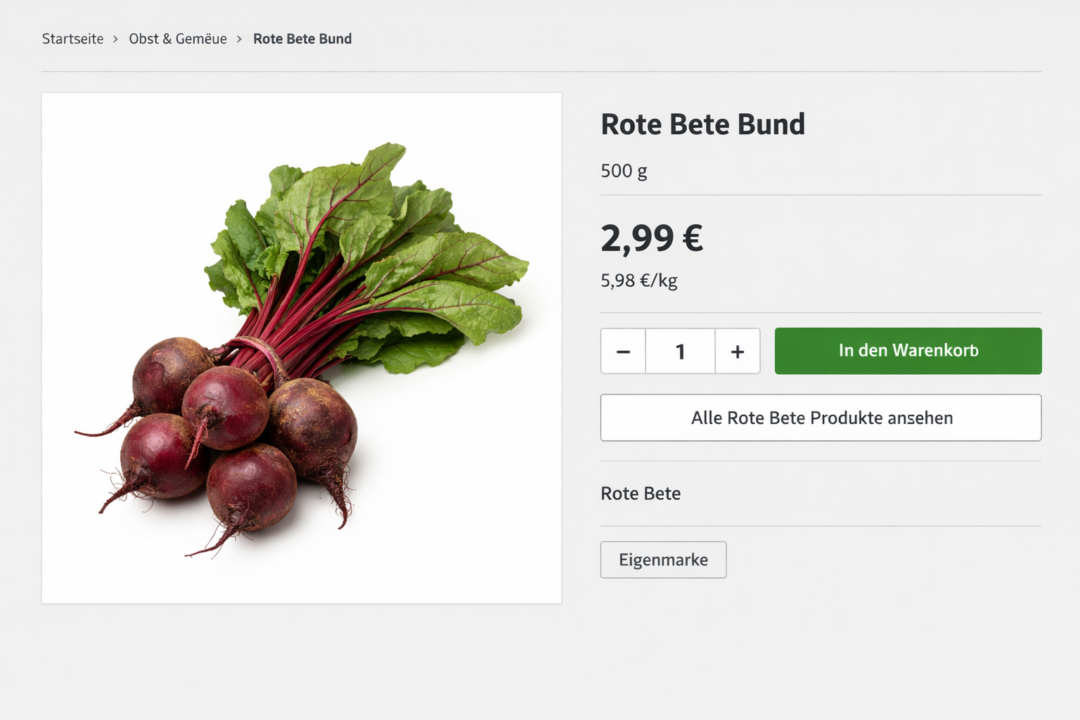Select the Rote Bete Bund breadcrumb
This screenshot has height=720, width=1080.
(302, 39)
